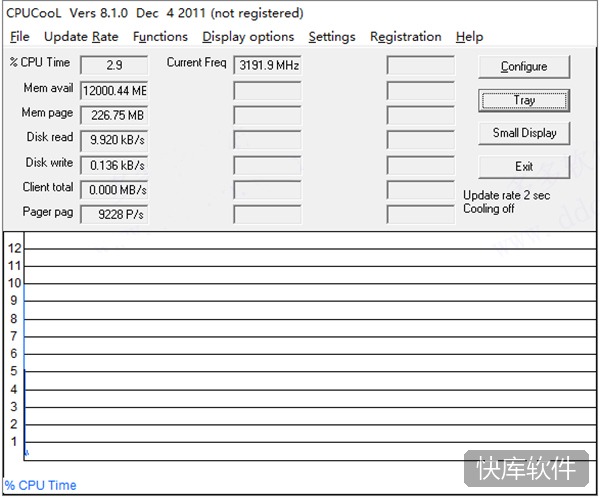Open the Update Rate menu

pos(81,37)
